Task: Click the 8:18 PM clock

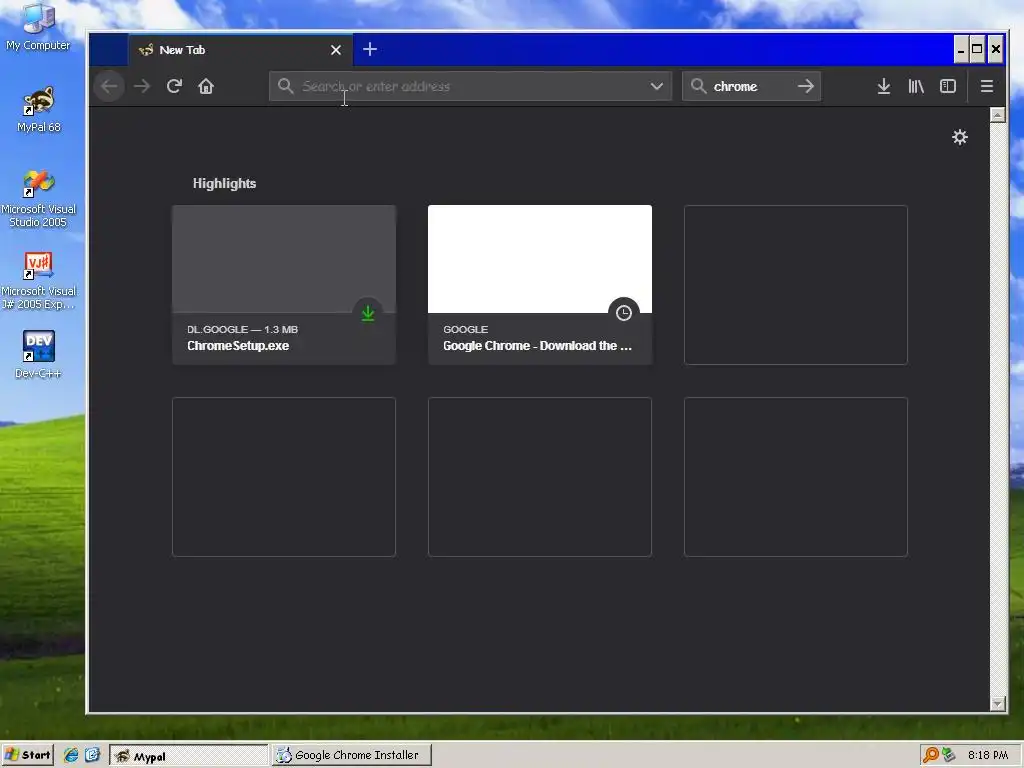Action: (x=988, y=755)
